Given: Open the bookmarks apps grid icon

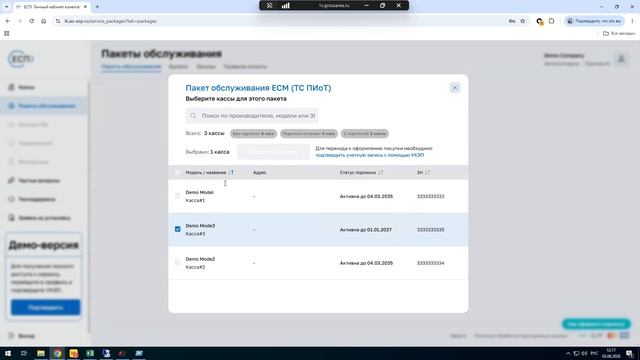Looking at the screenshot, I should pyautogui.click(x=7, y=33).
